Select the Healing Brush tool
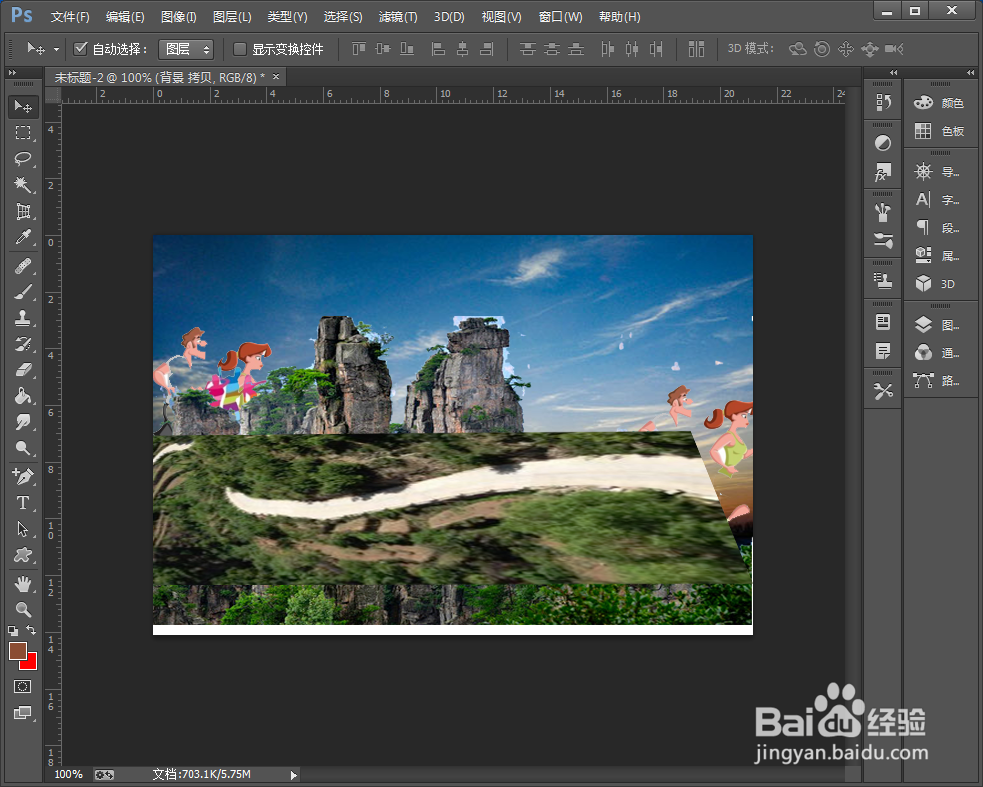The height and width of the screenshot is (787, 983). tap(23, 266)
